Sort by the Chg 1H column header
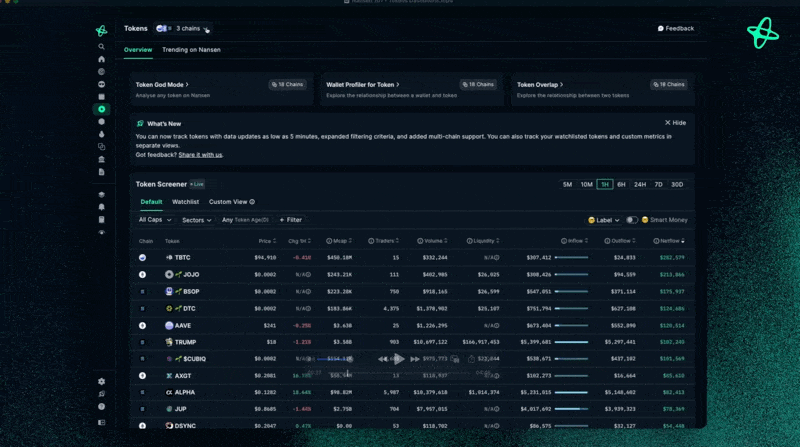This screenshot has width=800, height=447. point(299,241)
